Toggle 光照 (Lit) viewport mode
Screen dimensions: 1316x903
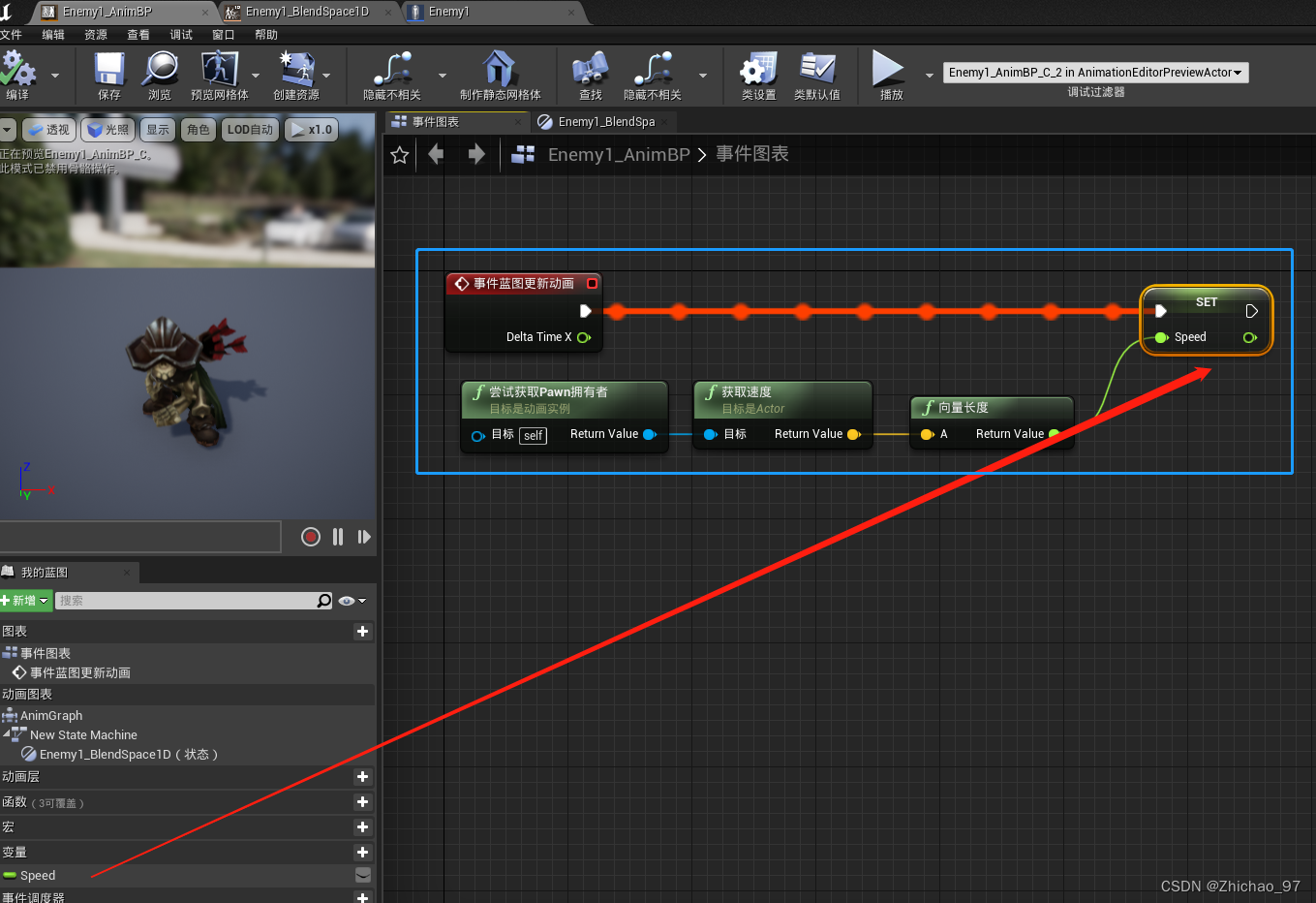coord(107,129)
